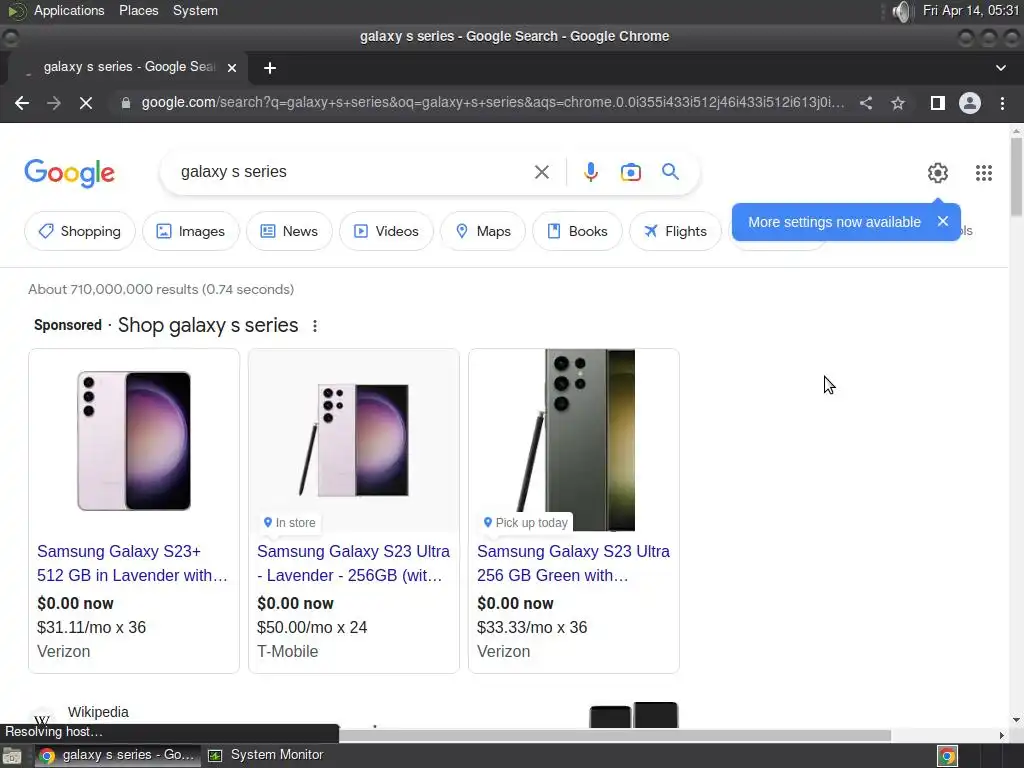Switch to the Flights results
This screenshot has height=768, width=1024.
pyautogui.click(x=675, y=231)
